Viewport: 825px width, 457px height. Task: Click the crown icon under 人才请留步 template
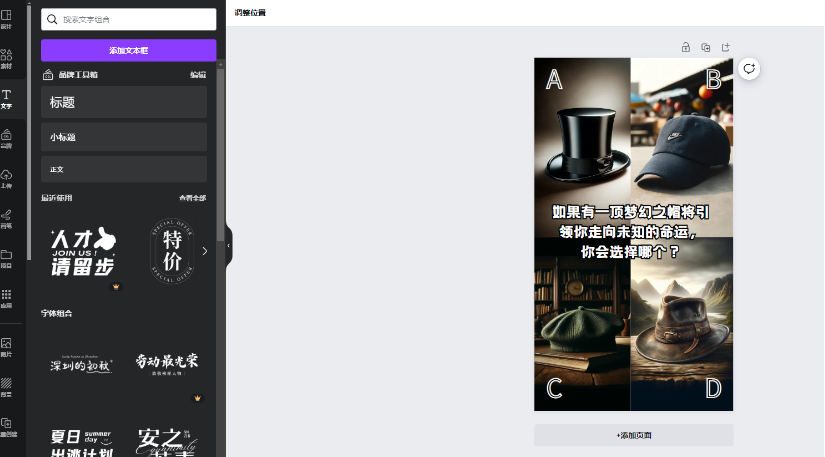[116, 287]
